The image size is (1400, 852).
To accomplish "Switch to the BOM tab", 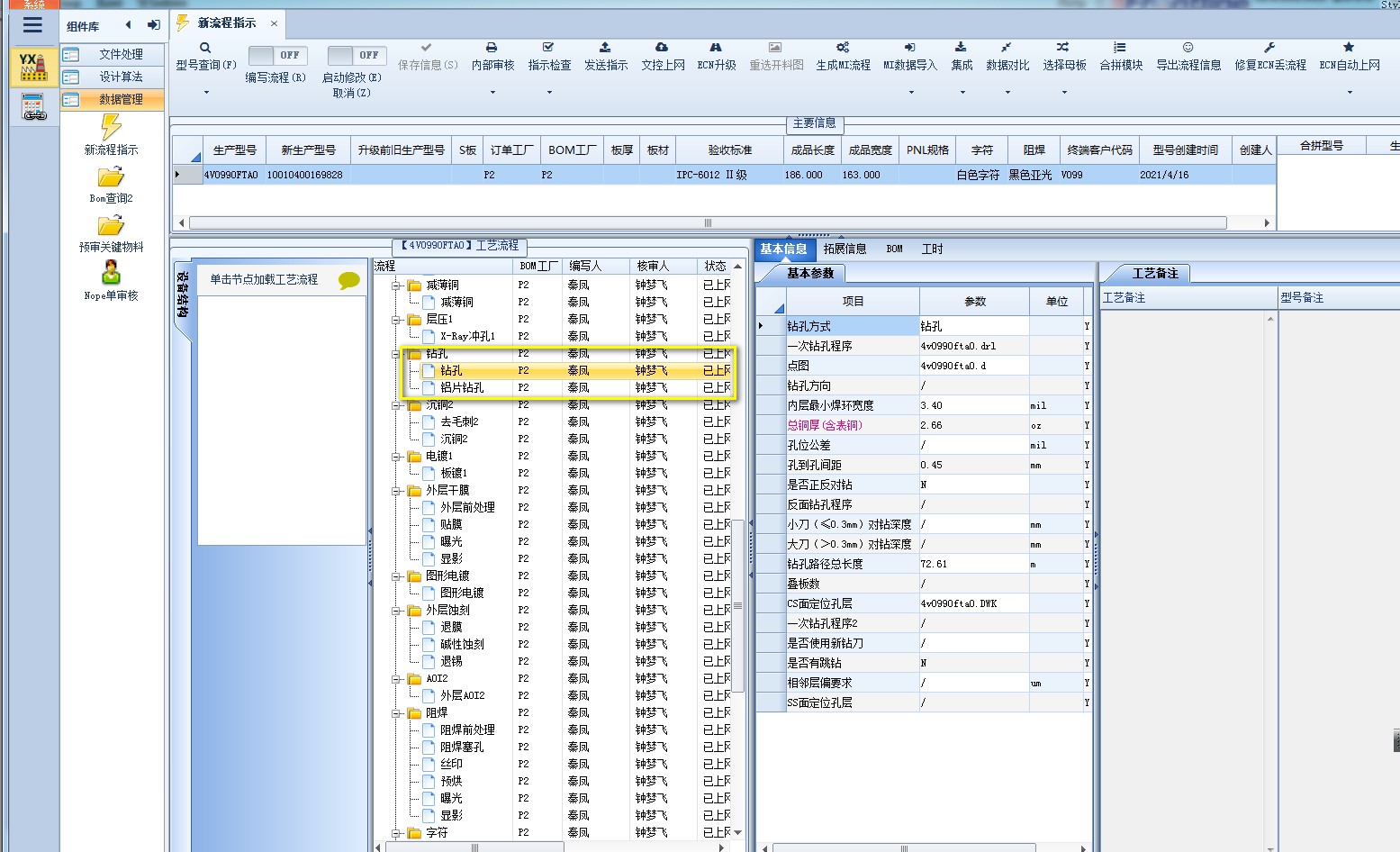I will (894, 249).
